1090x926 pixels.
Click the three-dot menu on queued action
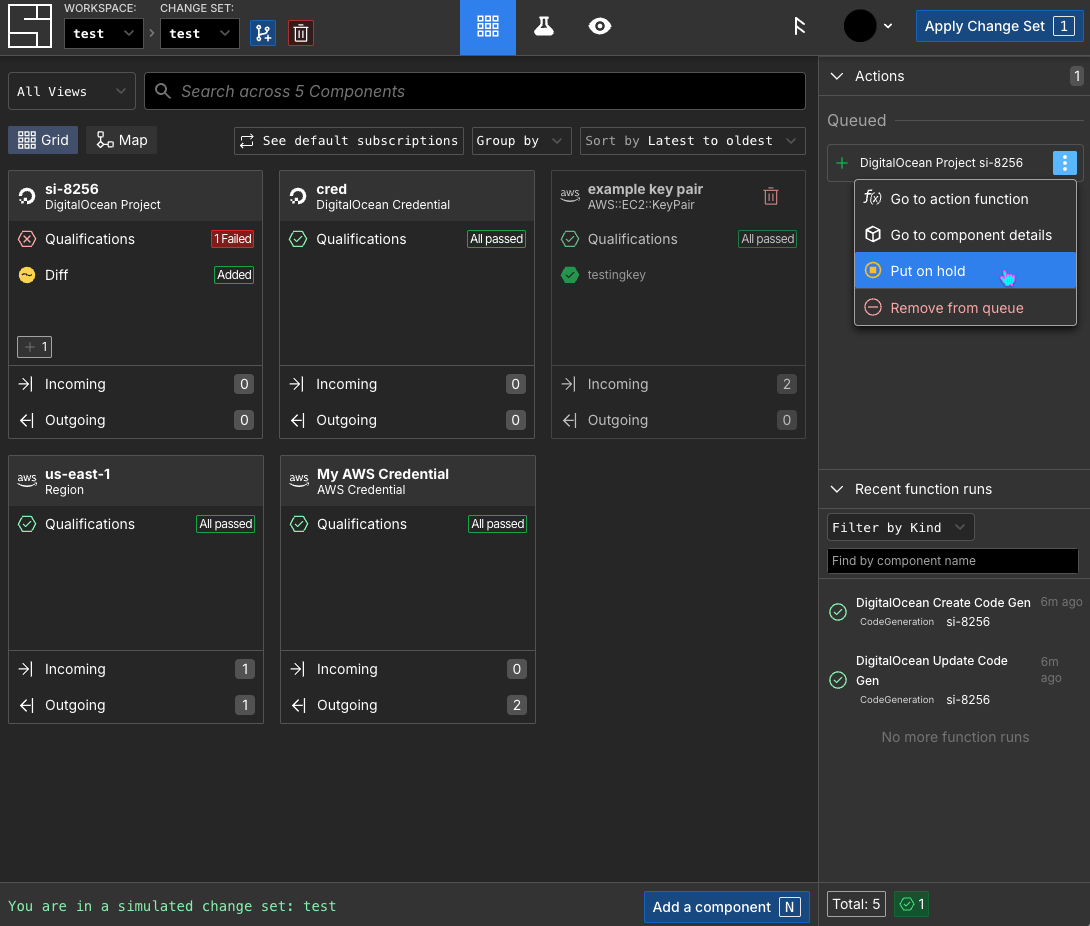tap(1064, 163)
